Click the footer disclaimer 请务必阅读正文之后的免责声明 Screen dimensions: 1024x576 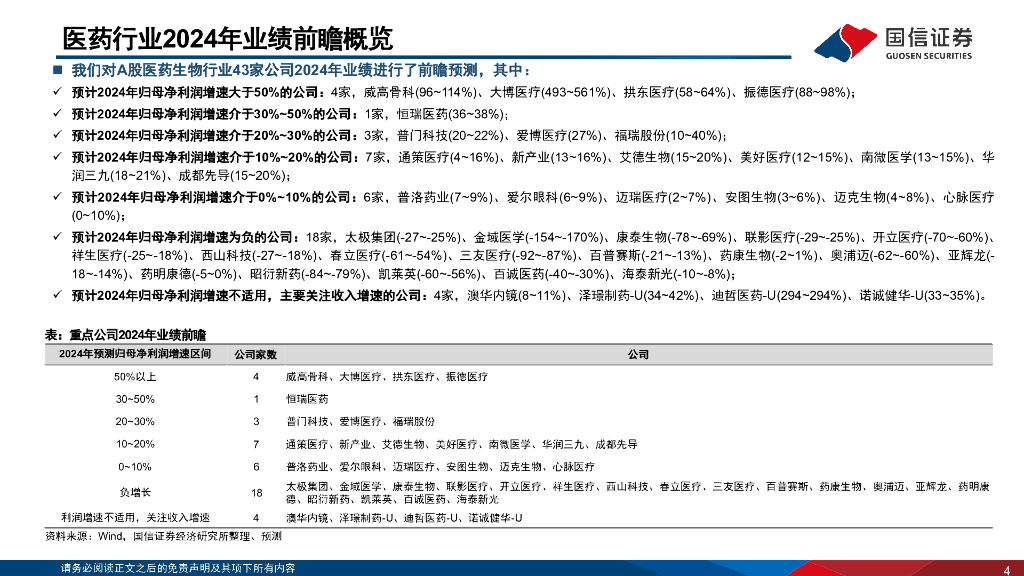178,568
